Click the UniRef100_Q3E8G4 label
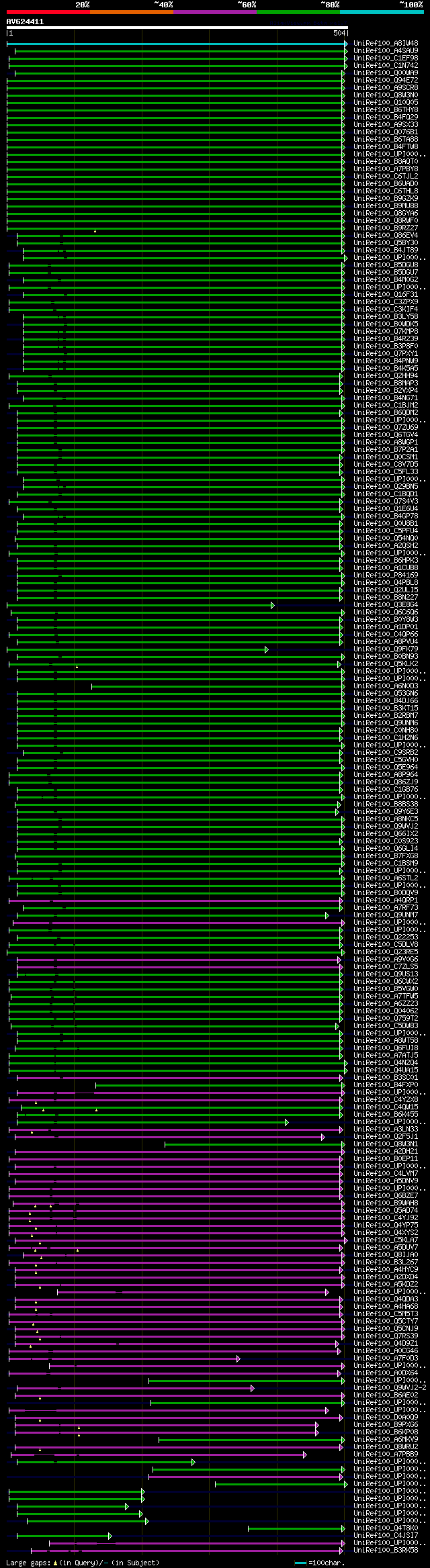Viewport: 430px width, 1568px height. click(386, 605)
